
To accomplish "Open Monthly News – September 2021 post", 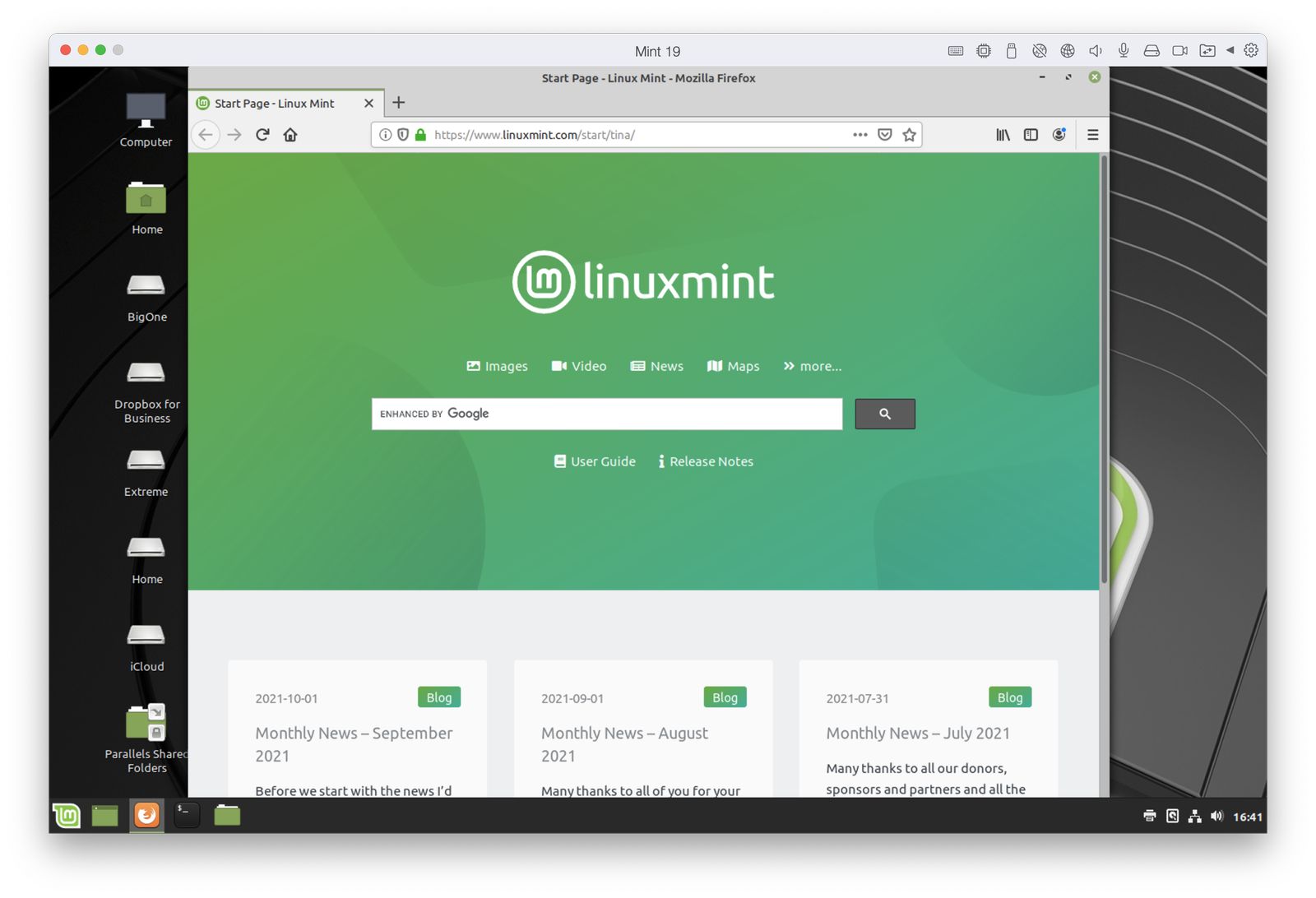I will click(x=354, y=744).
